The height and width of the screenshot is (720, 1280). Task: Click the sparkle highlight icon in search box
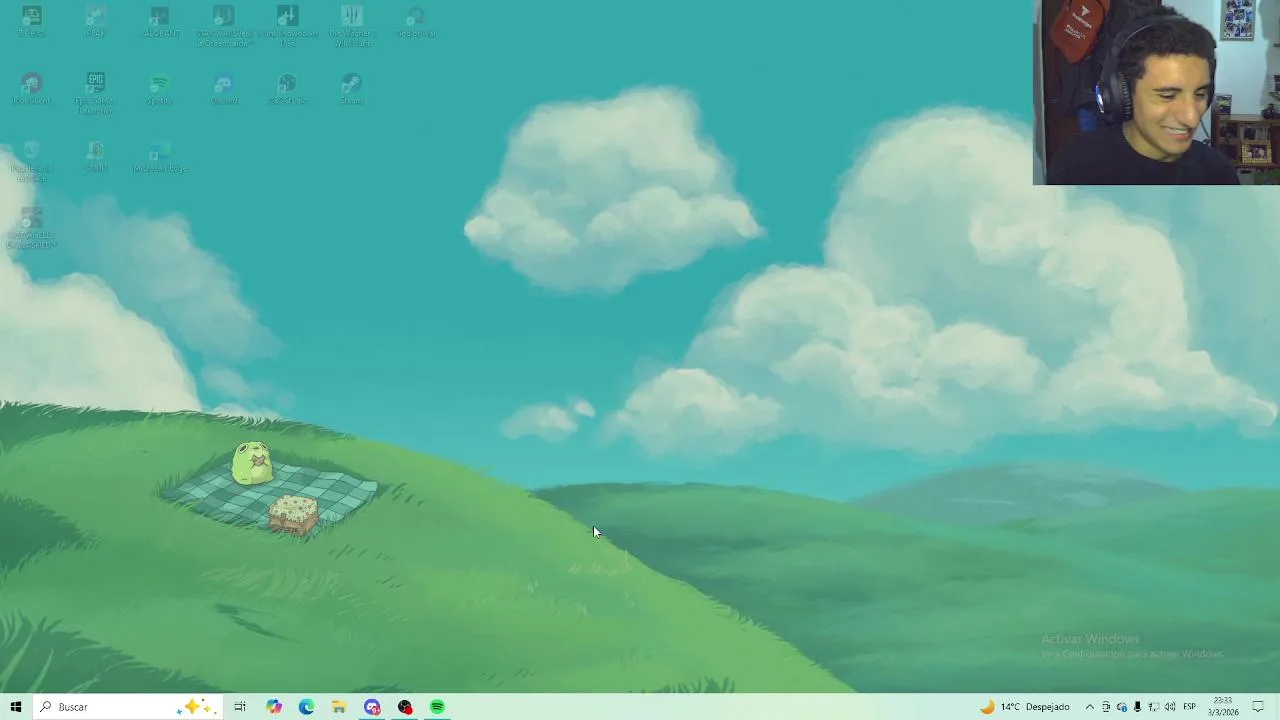[x=195, y=707]
